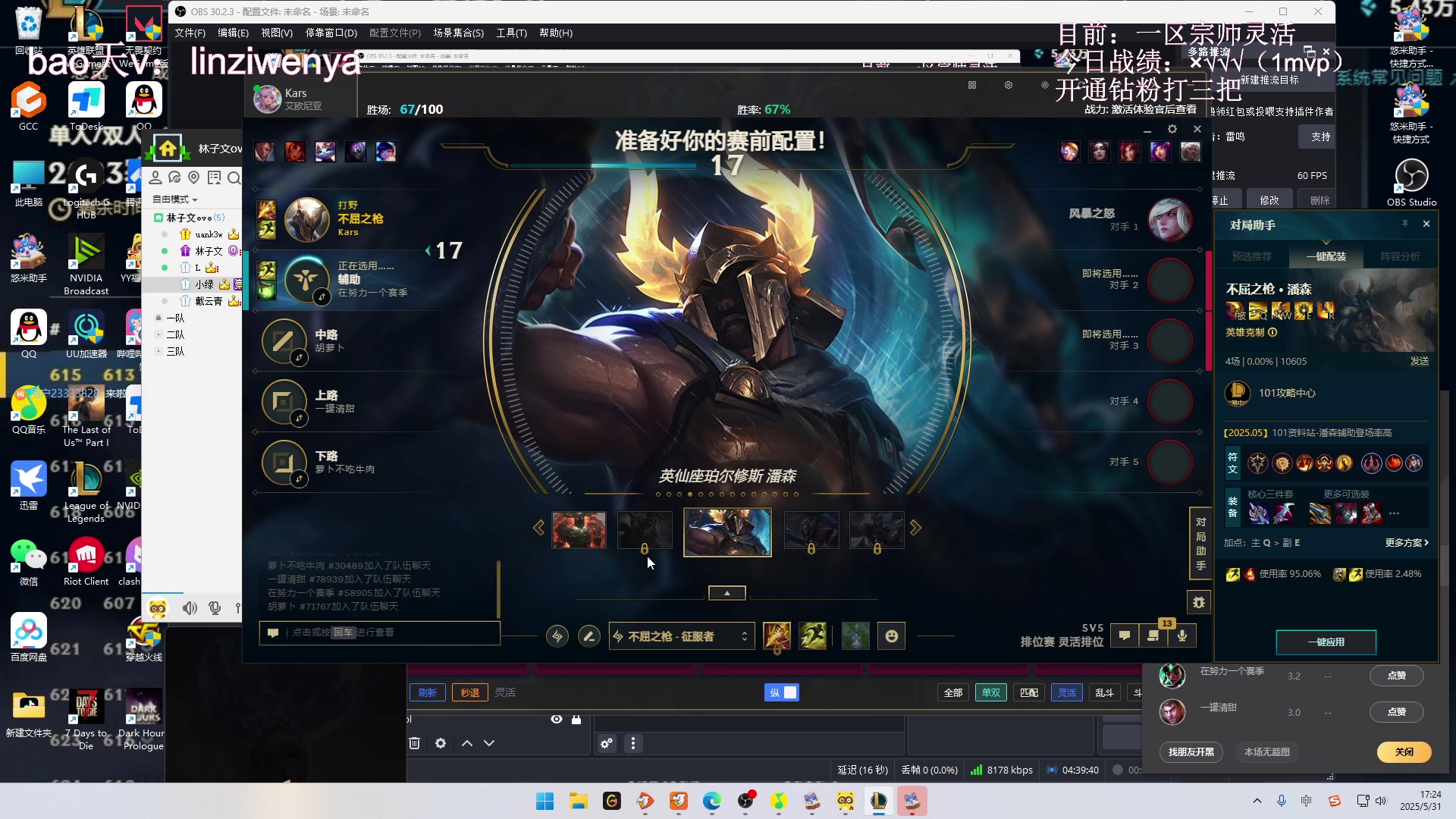Expand the 一队 channel group
Screen dimensions: 1456x819
point(175,318)
